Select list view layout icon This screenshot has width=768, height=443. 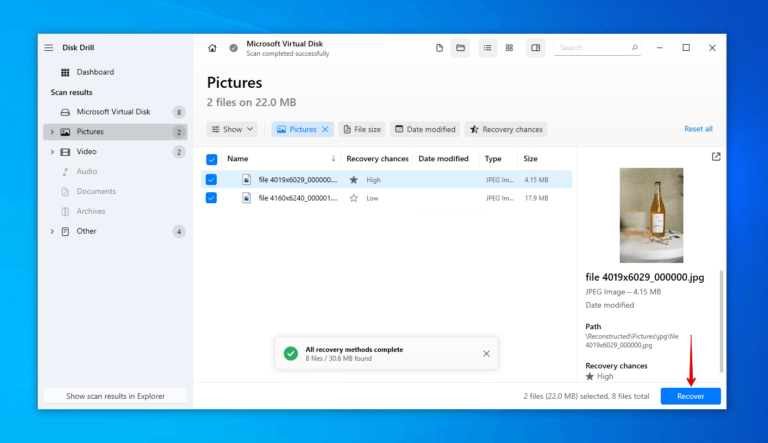click(487, 48)
